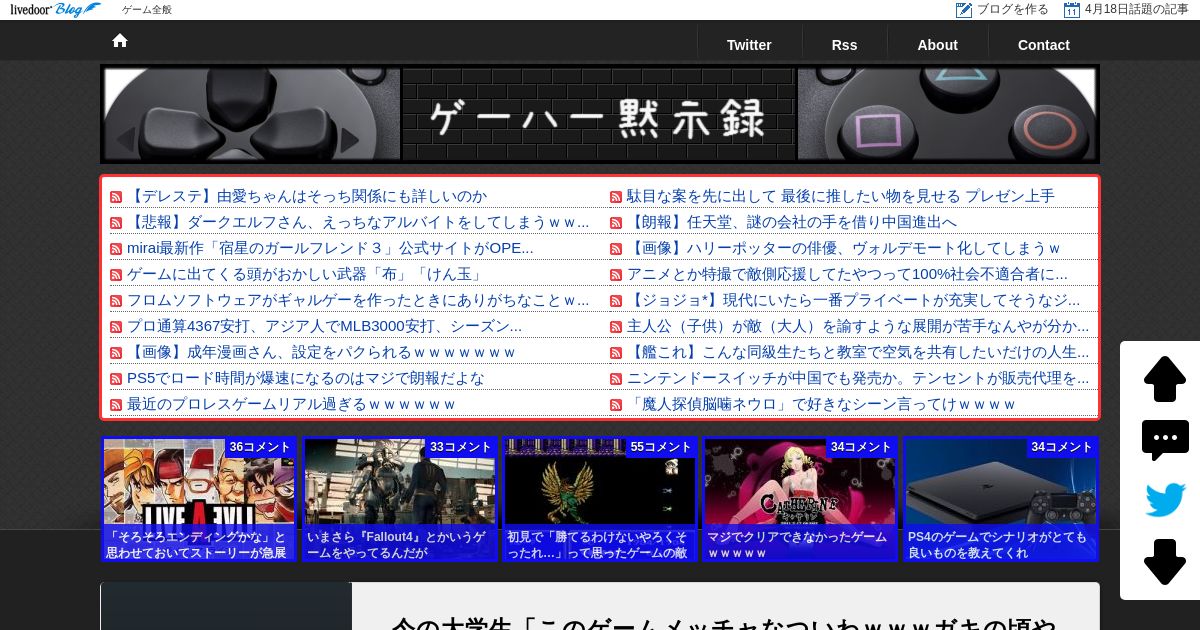Click RSS icon beside 【デレステ】由愛ちゃん headline

coord(116,197)
